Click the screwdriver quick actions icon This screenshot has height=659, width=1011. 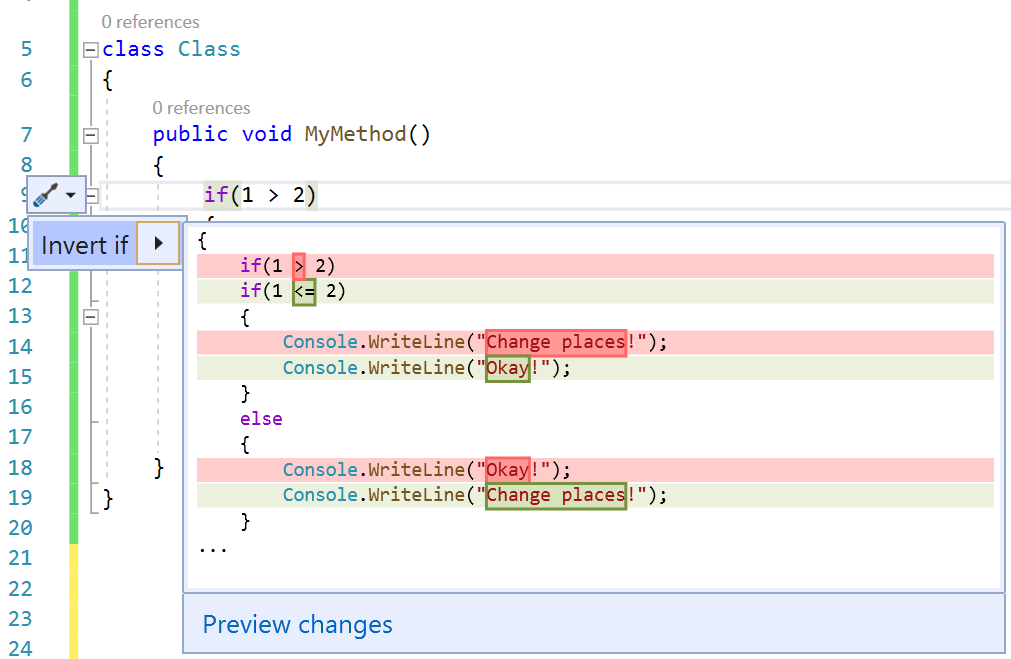(45, 194)
